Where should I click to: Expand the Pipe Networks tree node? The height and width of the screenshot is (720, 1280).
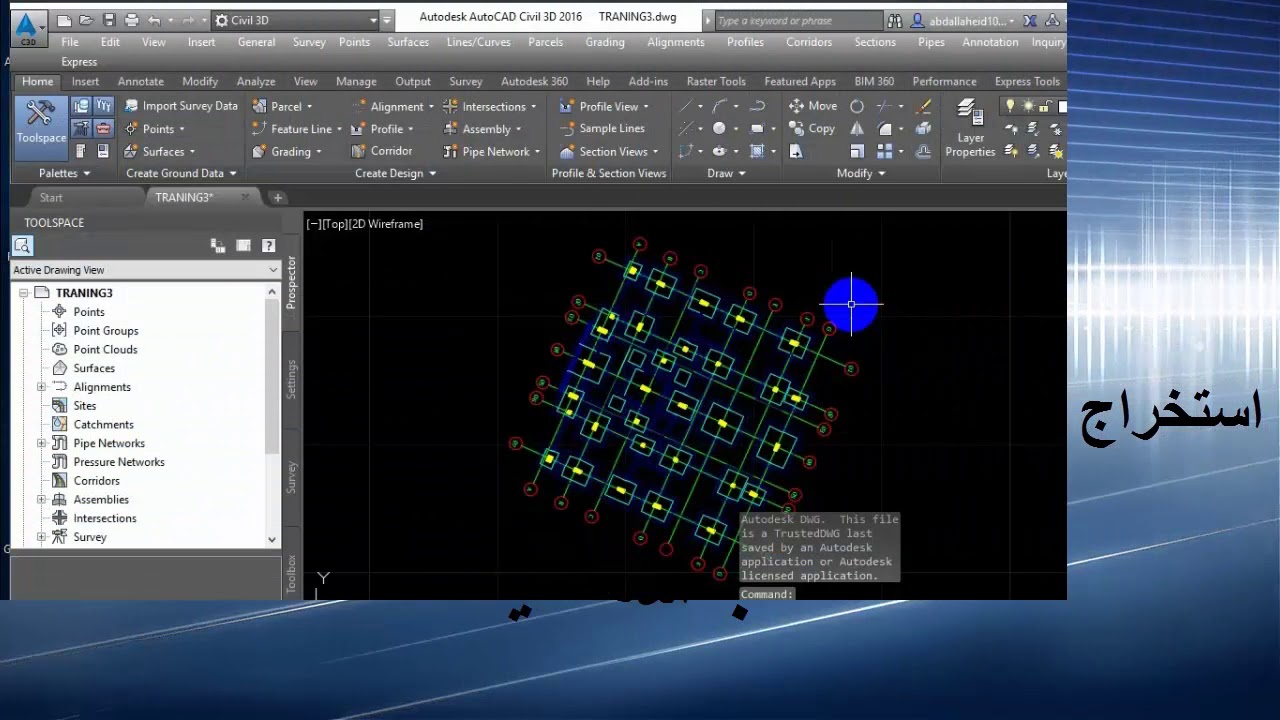(42, 443)
